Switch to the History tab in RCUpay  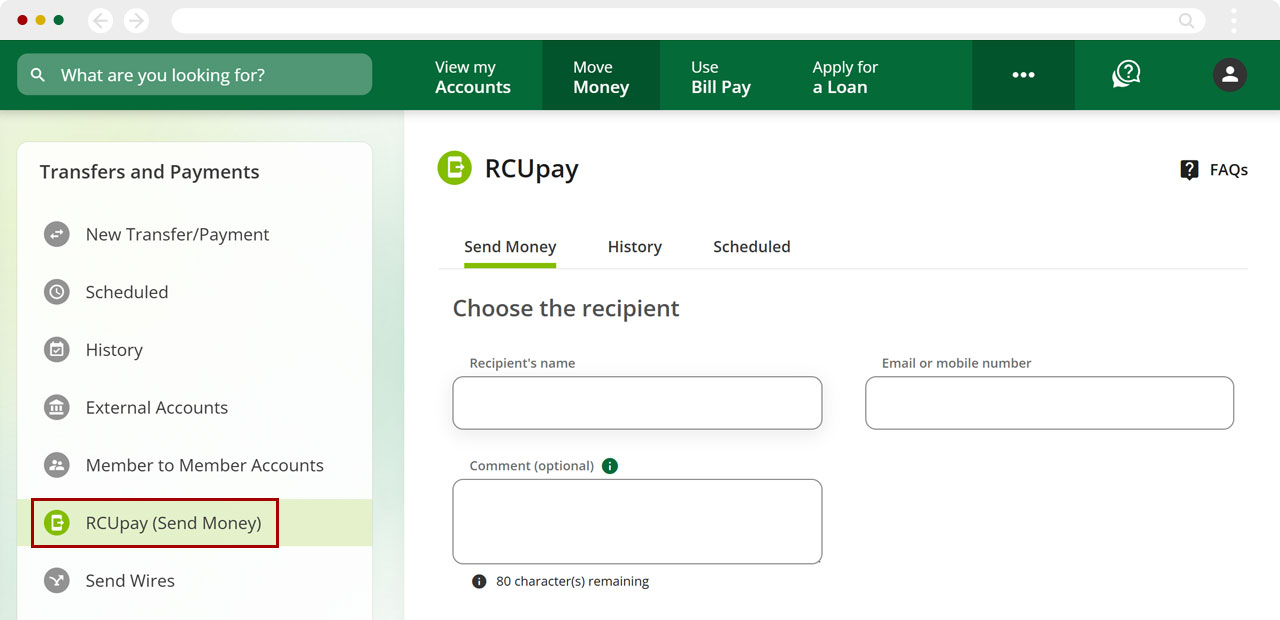click(x=635, y=247)
